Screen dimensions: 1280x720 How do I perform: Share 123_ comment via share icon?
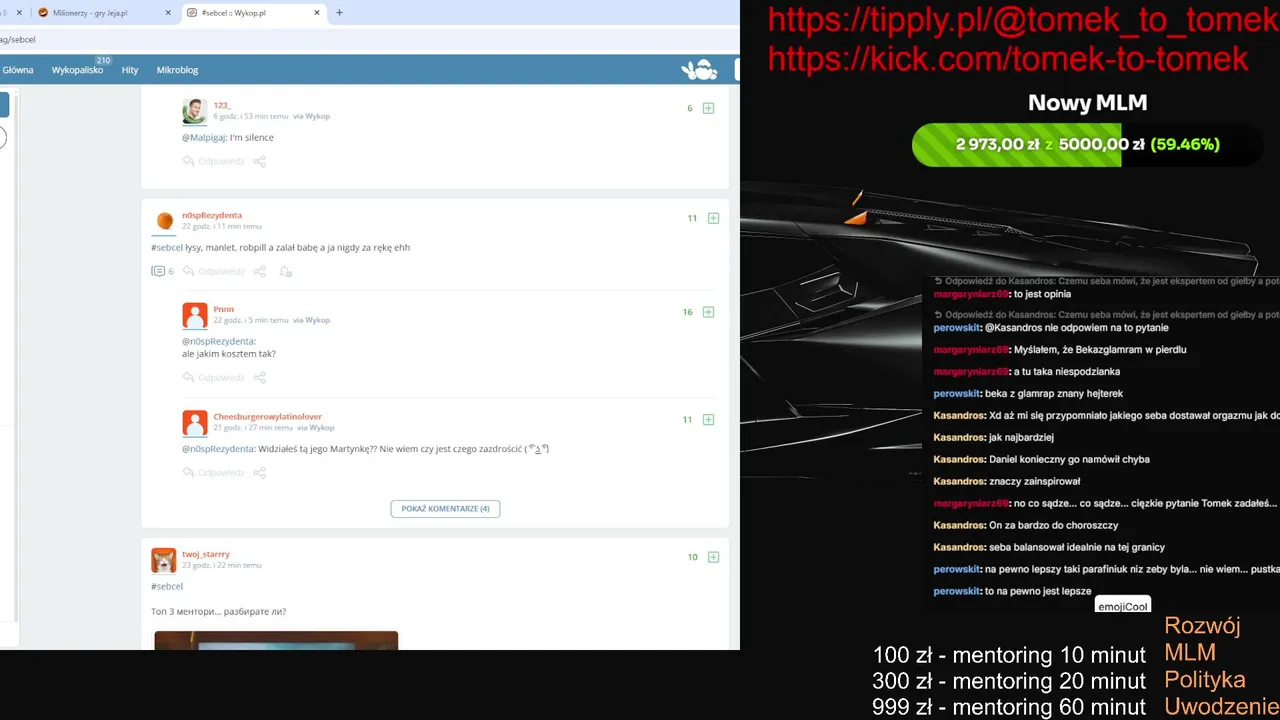point(259,161)
